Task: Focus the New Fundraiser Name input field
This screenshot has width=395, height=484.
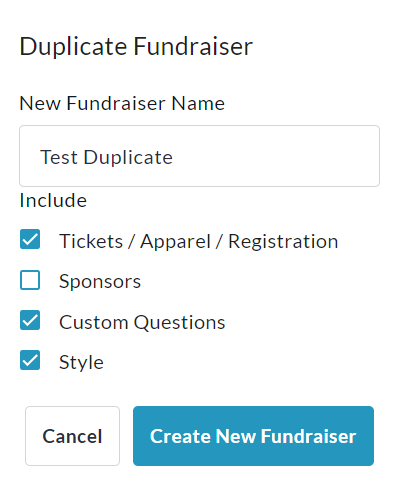Action: tap(199, 156)
